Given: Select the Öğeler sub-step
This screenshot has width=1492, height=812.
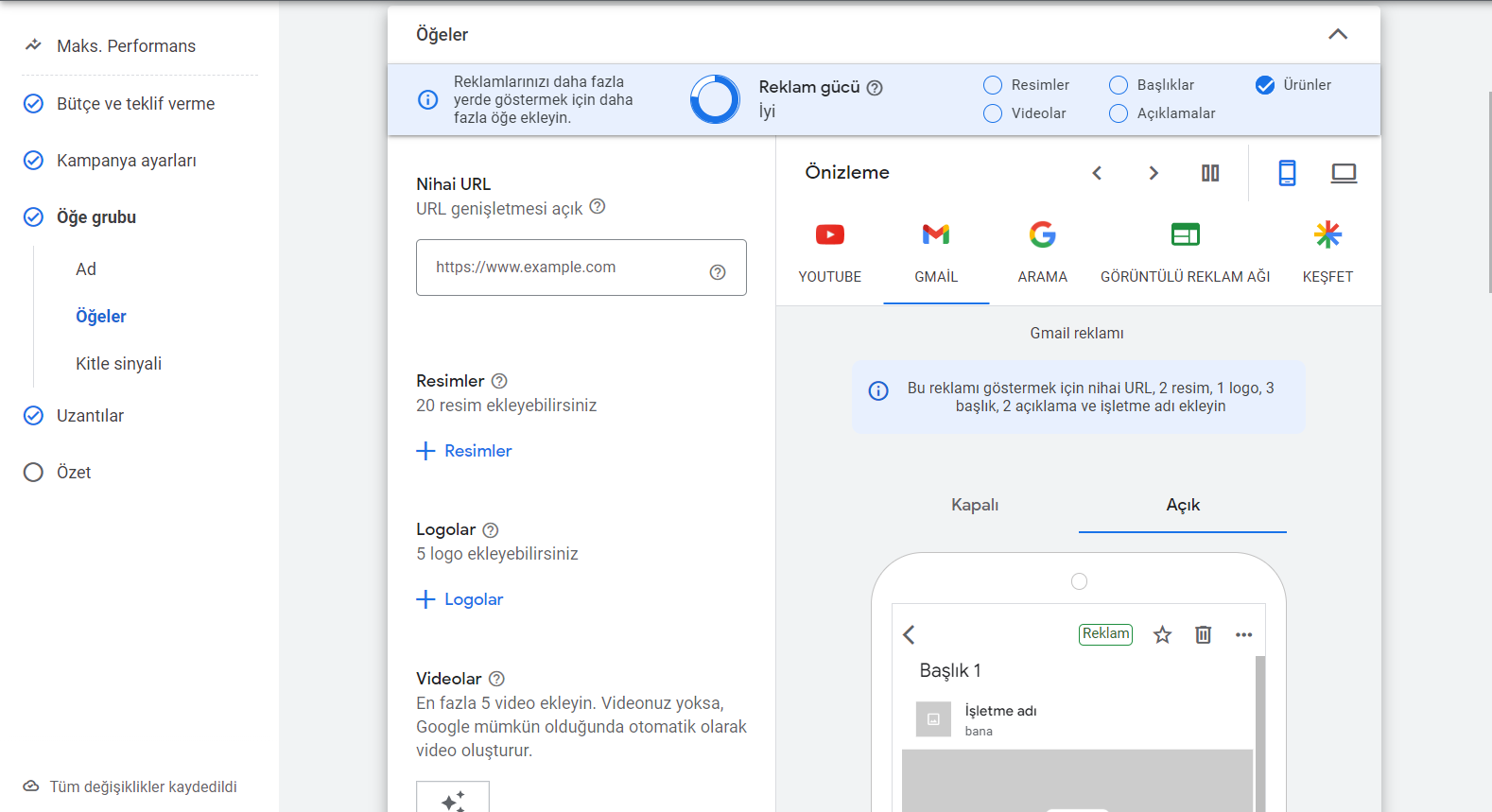Looking at the screenshot, I should point(101,317).
